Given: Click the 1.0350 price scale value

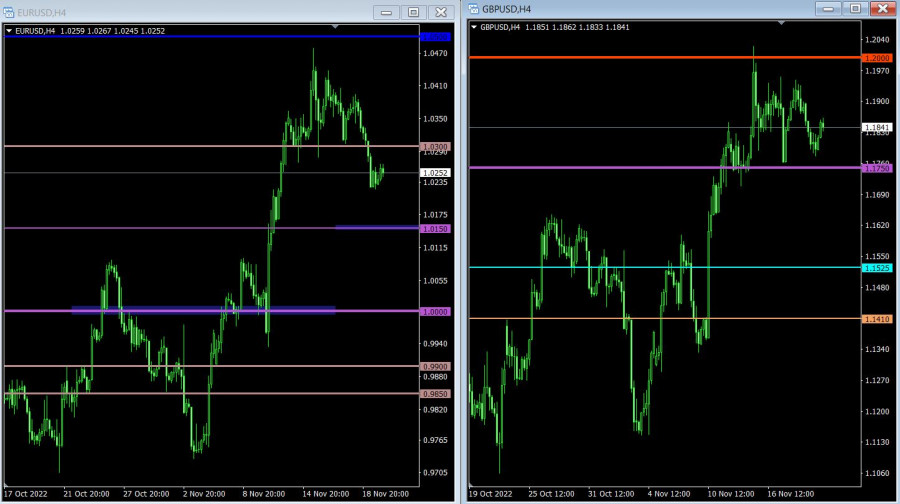Looking at the screenshot, I should [x=435, y=119].
